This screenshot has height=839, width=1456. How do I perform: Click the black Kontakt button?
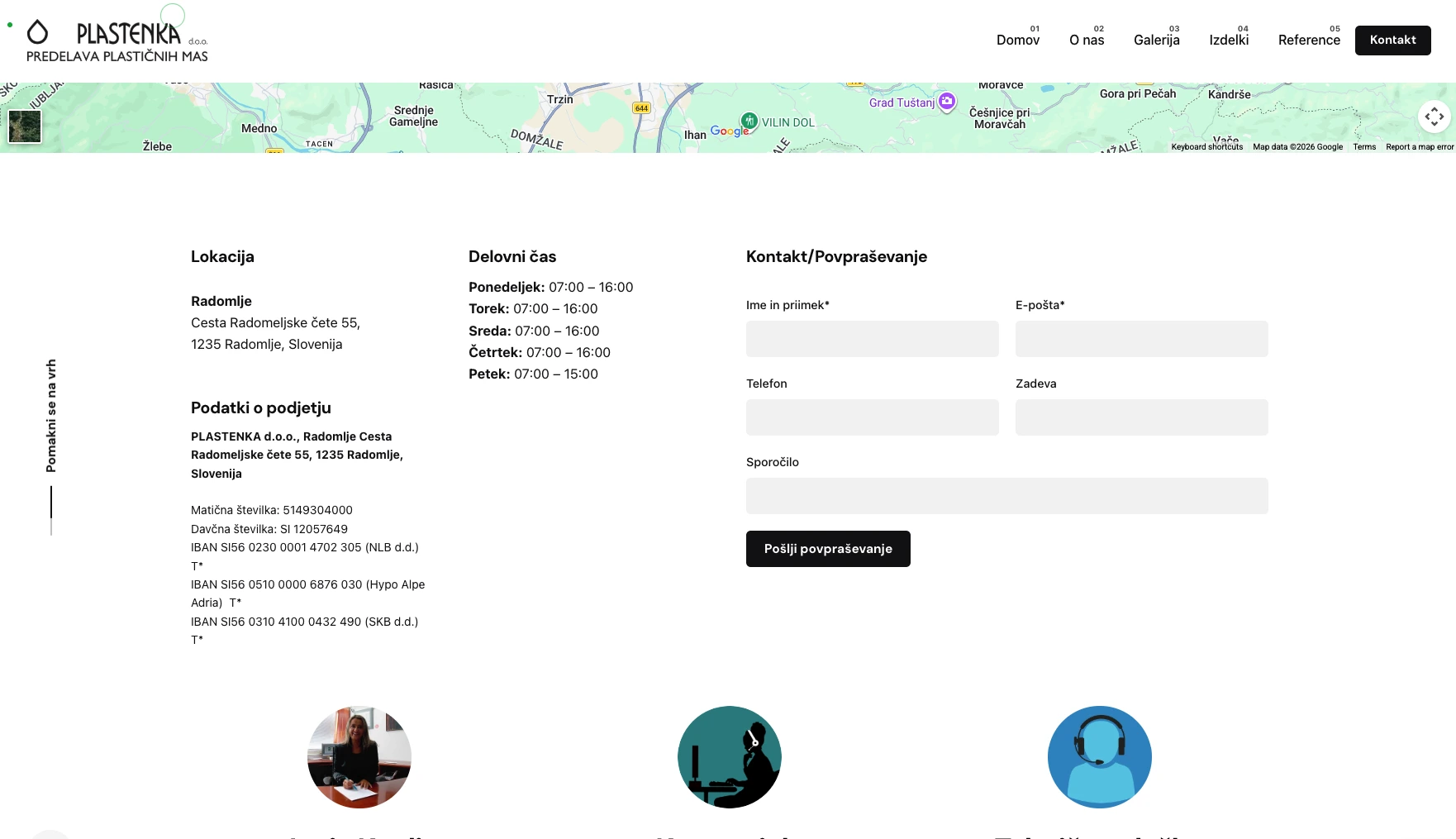click(x=1393, y=41)
